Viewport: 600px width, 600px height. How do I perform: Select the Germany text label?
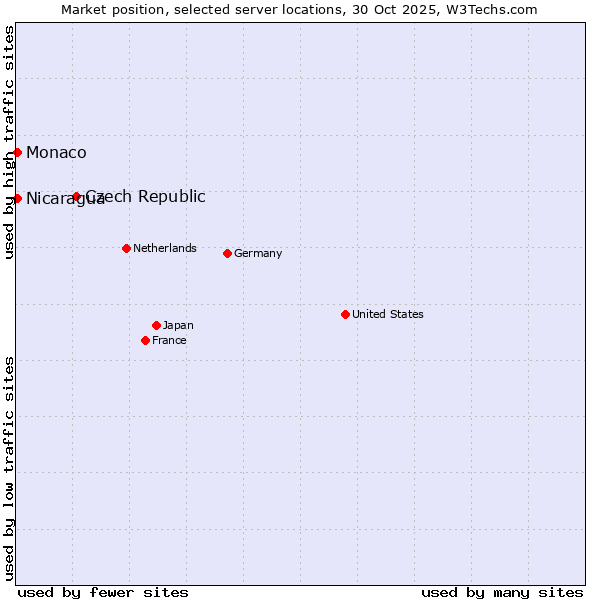coord(258,253)
